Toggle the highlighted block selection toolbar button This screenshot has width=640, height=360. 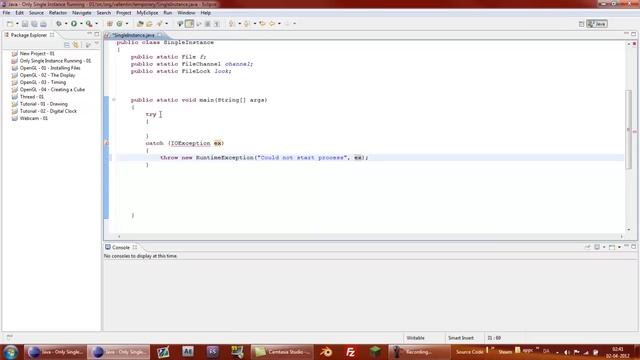(189, 24)
